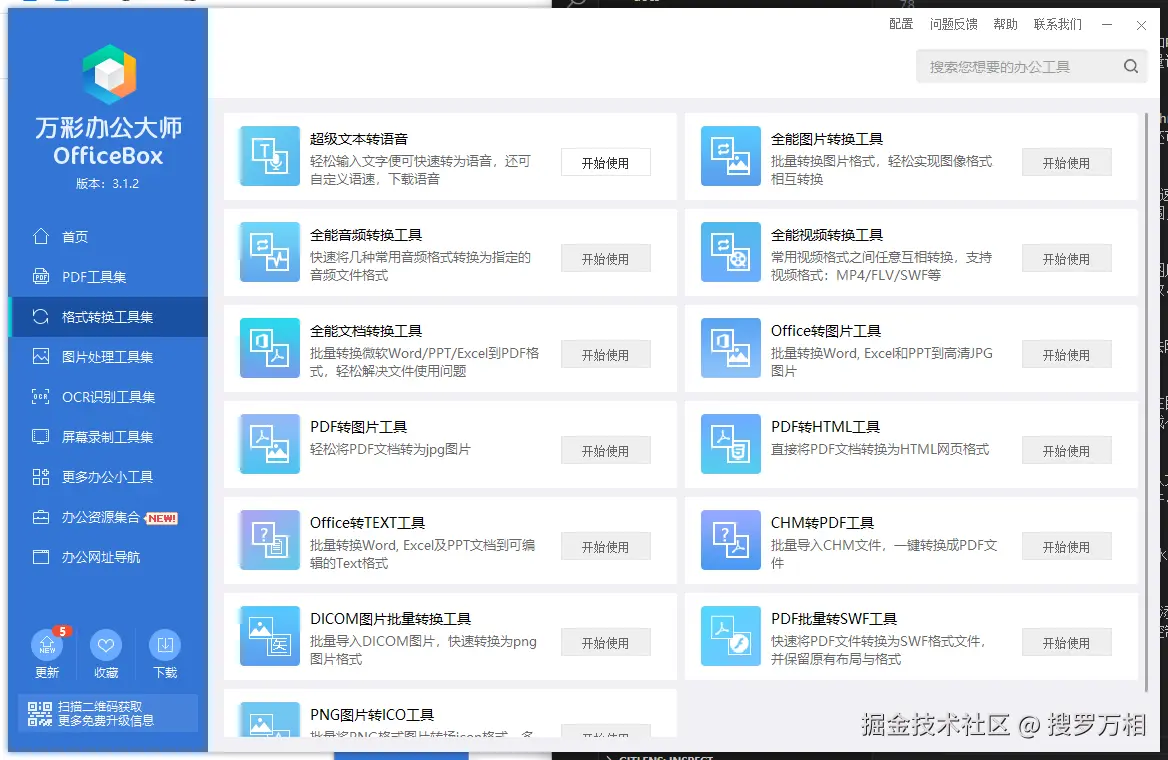Open 办公网址导航 section
The width and height of the screenshot is (1168, 760).
pos(108,557)
